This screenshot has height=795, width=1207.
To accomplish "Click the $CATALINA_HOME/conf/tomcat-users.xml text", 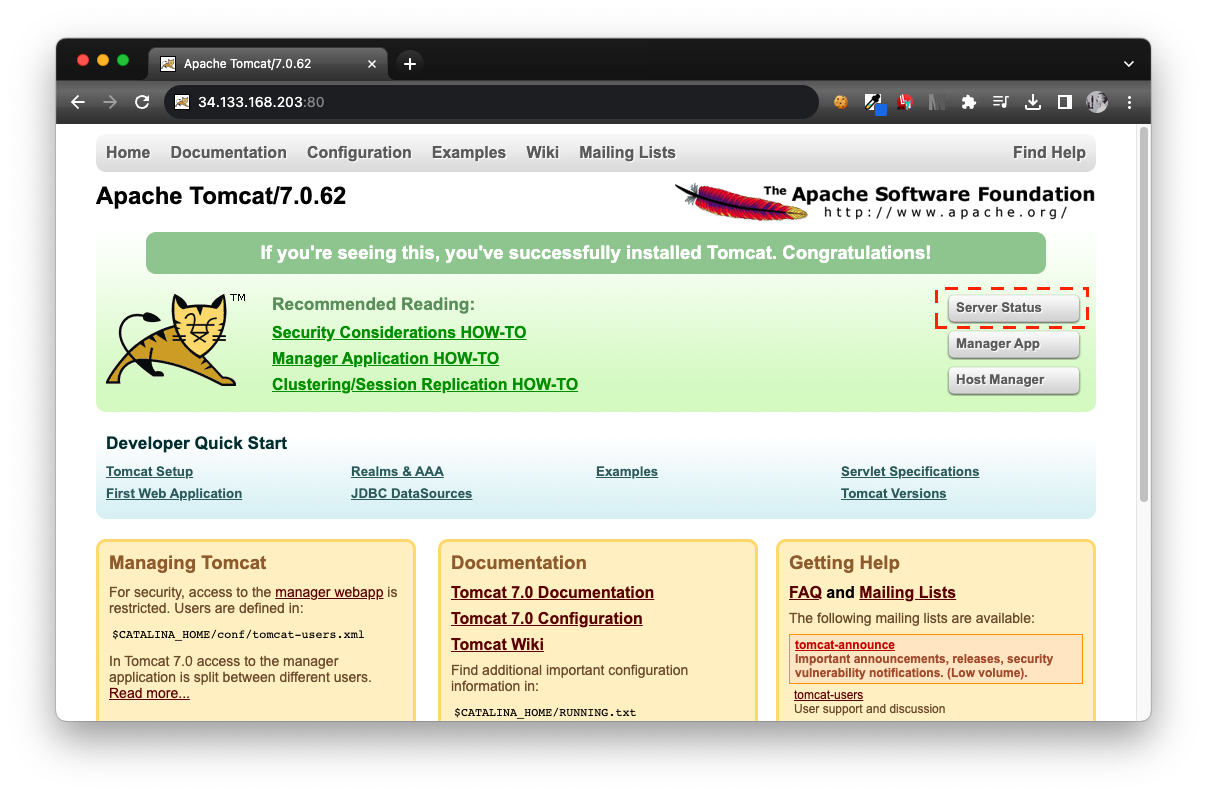I will [x=238, y=635].
